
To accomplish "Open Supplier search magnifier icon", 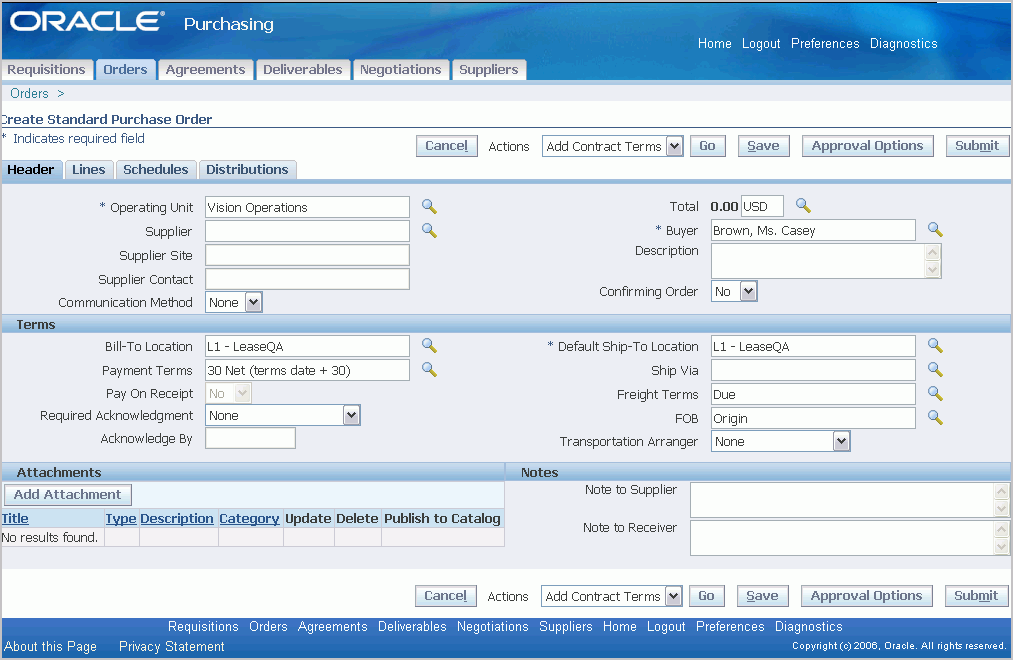I will 429,231.
